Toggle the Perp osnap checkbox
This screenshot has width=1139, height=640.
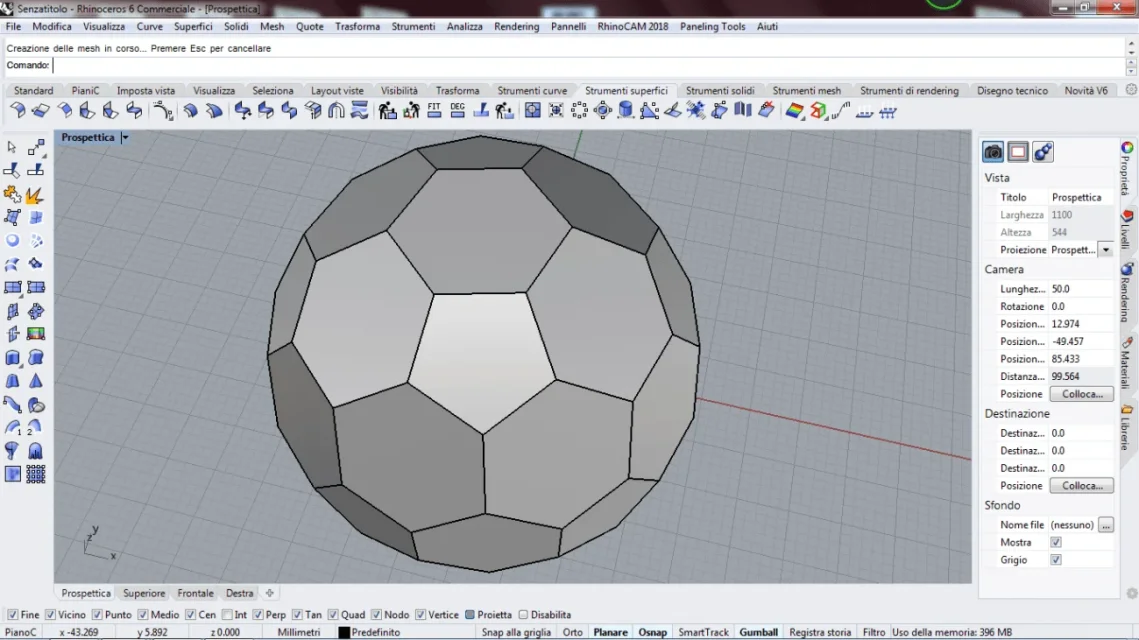[258, 615]
